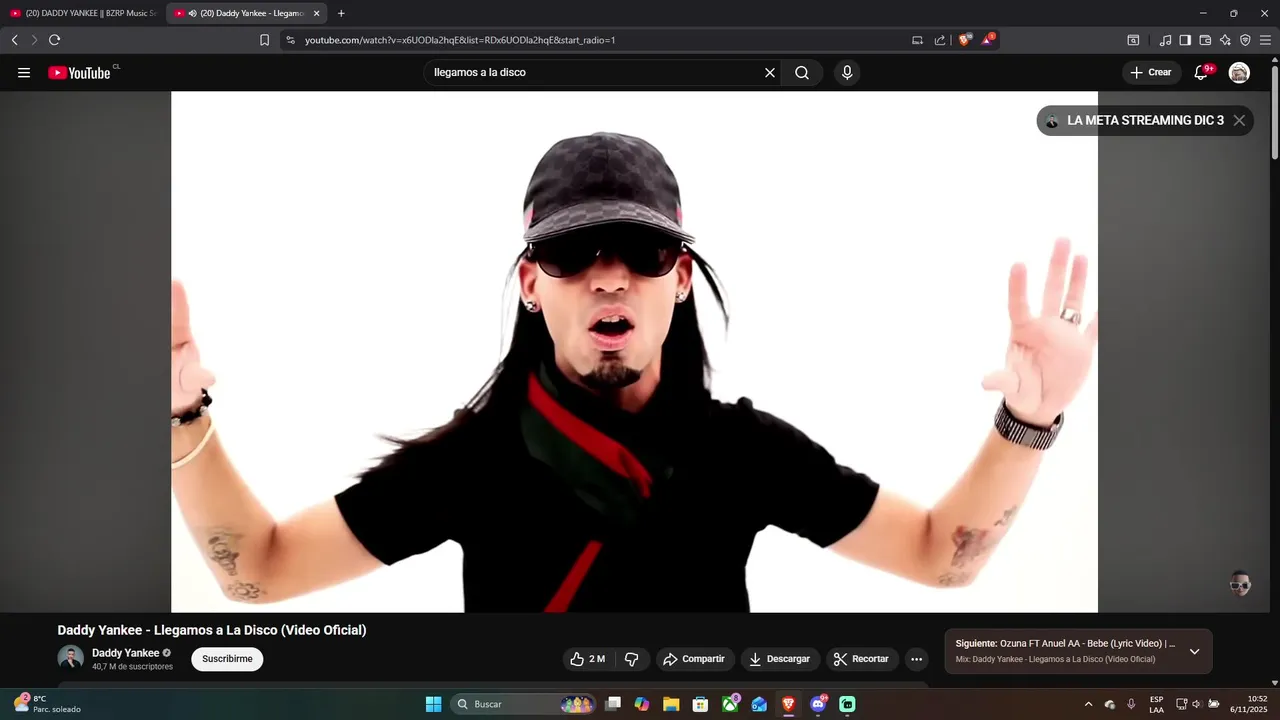
Task: Bookmark this page icon
Action: tap(264, 40)
